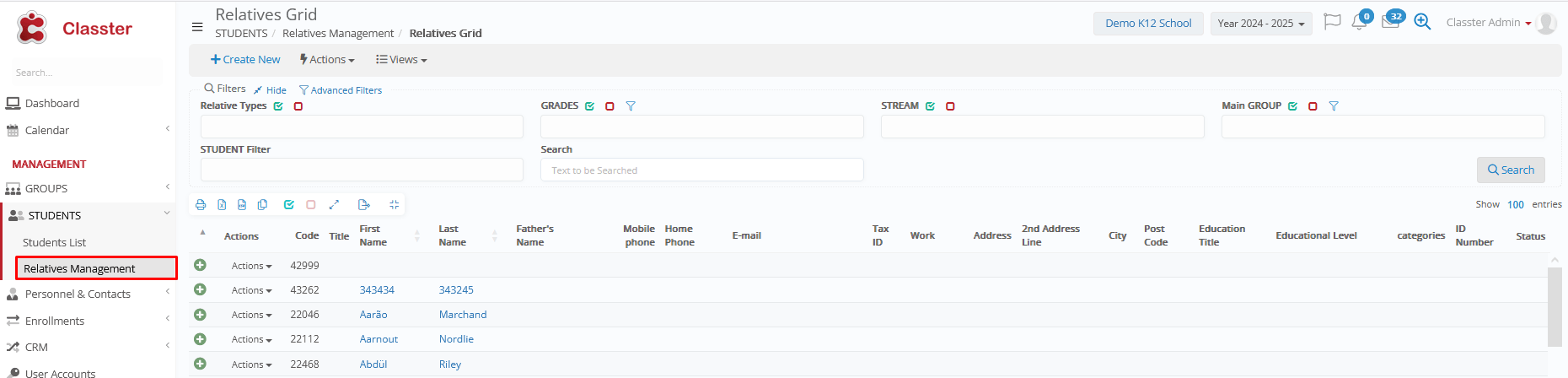The height and width of the screenshot is (378, 1568).
Task: Click the Create New button
Action: point(245,60)
